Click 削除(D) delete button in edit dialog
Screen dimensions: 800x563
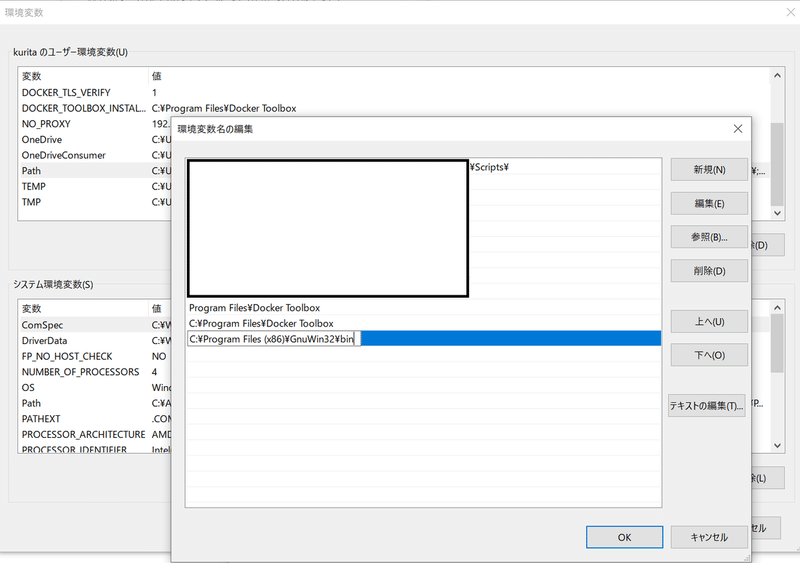coord(709,271)
